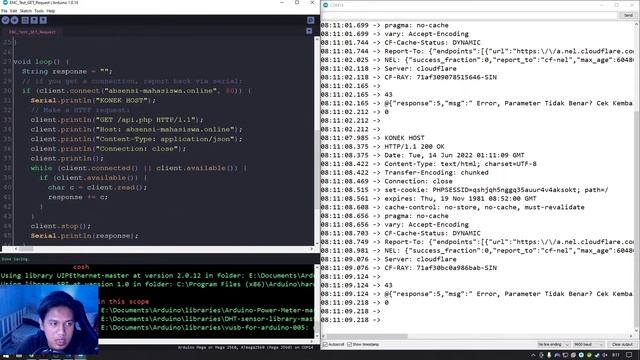Select the ENC_Test_GET_Request sketch tab
640x360 pixels.
[x=32, y=32]
